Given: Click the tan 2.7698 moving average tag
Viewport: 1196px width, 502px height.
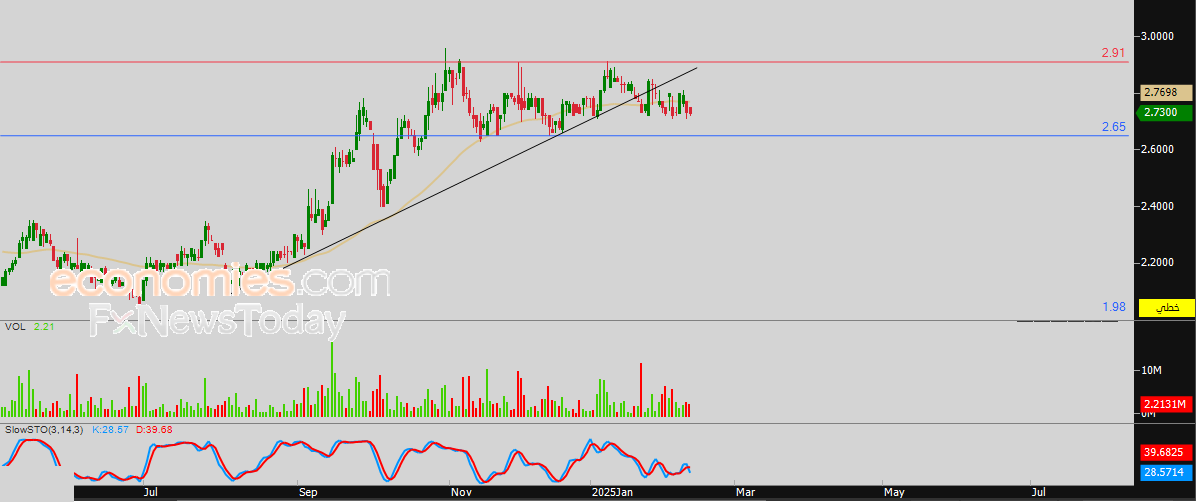Looking at the screenshot, I should [x=1166, y=93].
